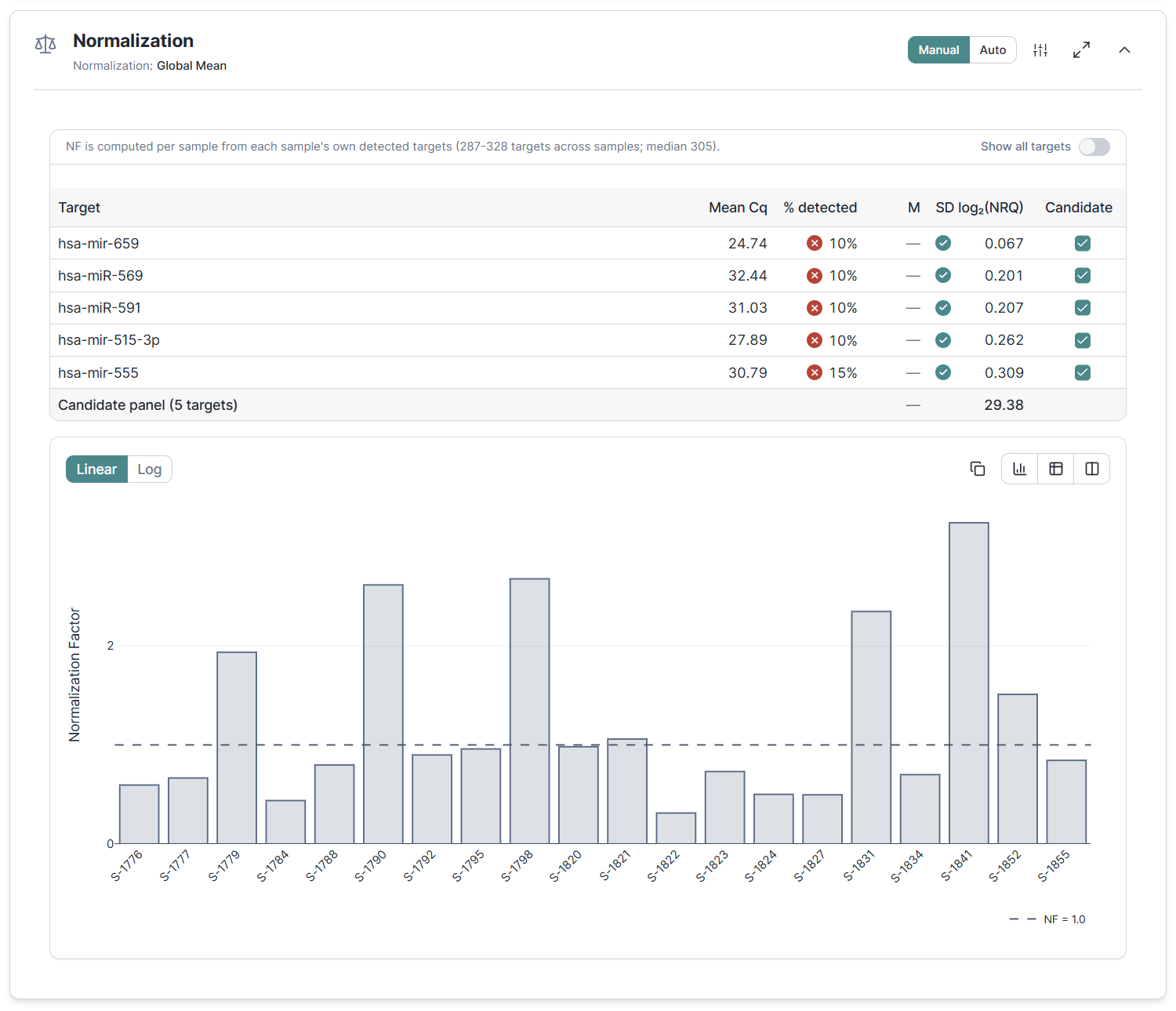Click hsa-mir-515-3p target name

click(x=109, y=340)
